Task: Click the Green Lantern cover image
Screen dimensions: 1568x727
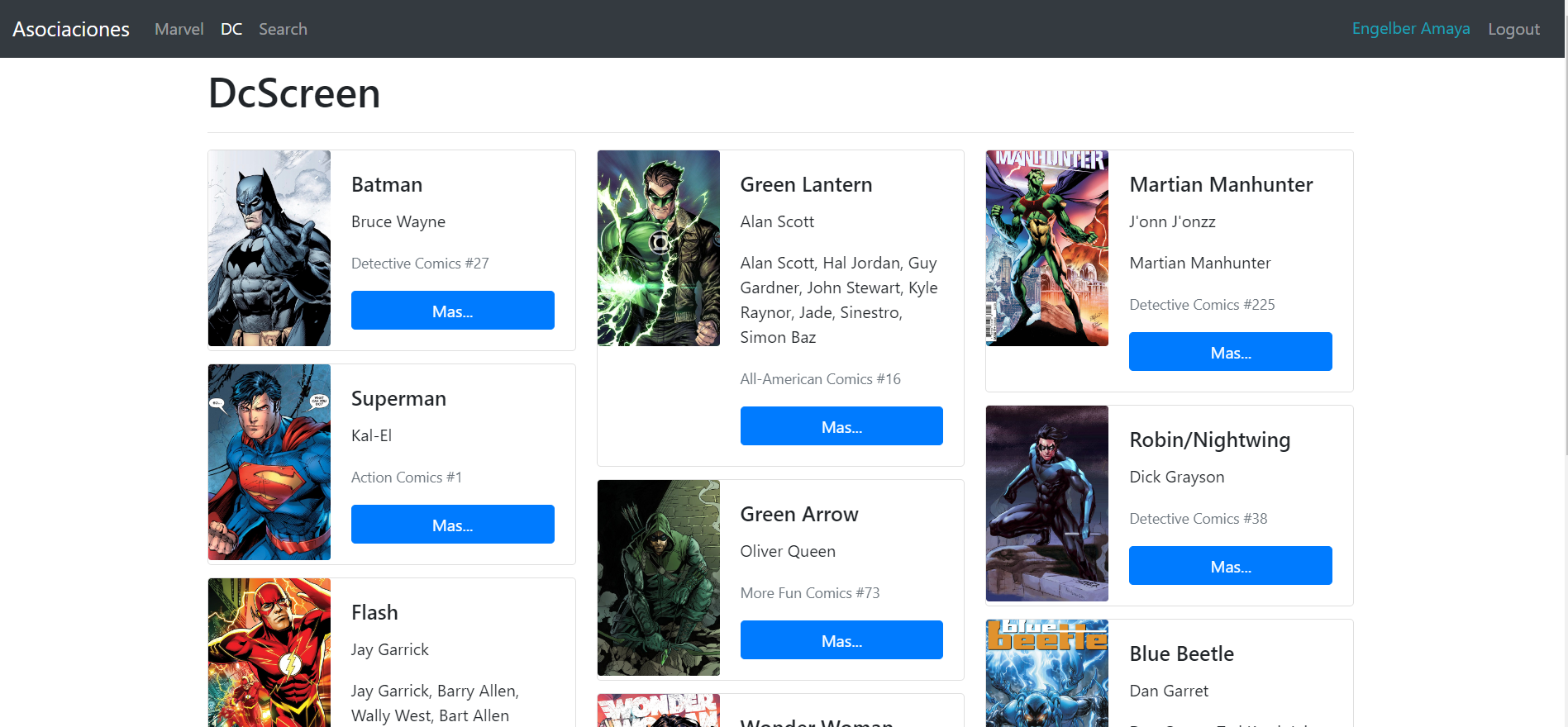Action: point(659,248)
